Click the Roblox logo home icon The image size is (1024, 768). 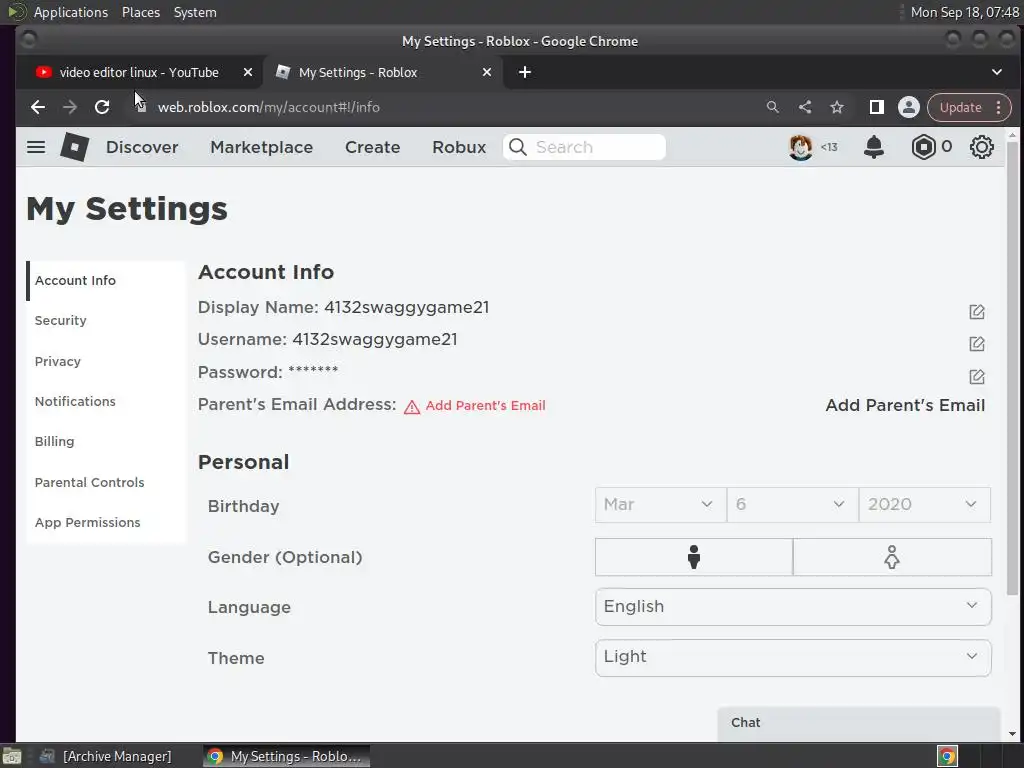point(74,147)
